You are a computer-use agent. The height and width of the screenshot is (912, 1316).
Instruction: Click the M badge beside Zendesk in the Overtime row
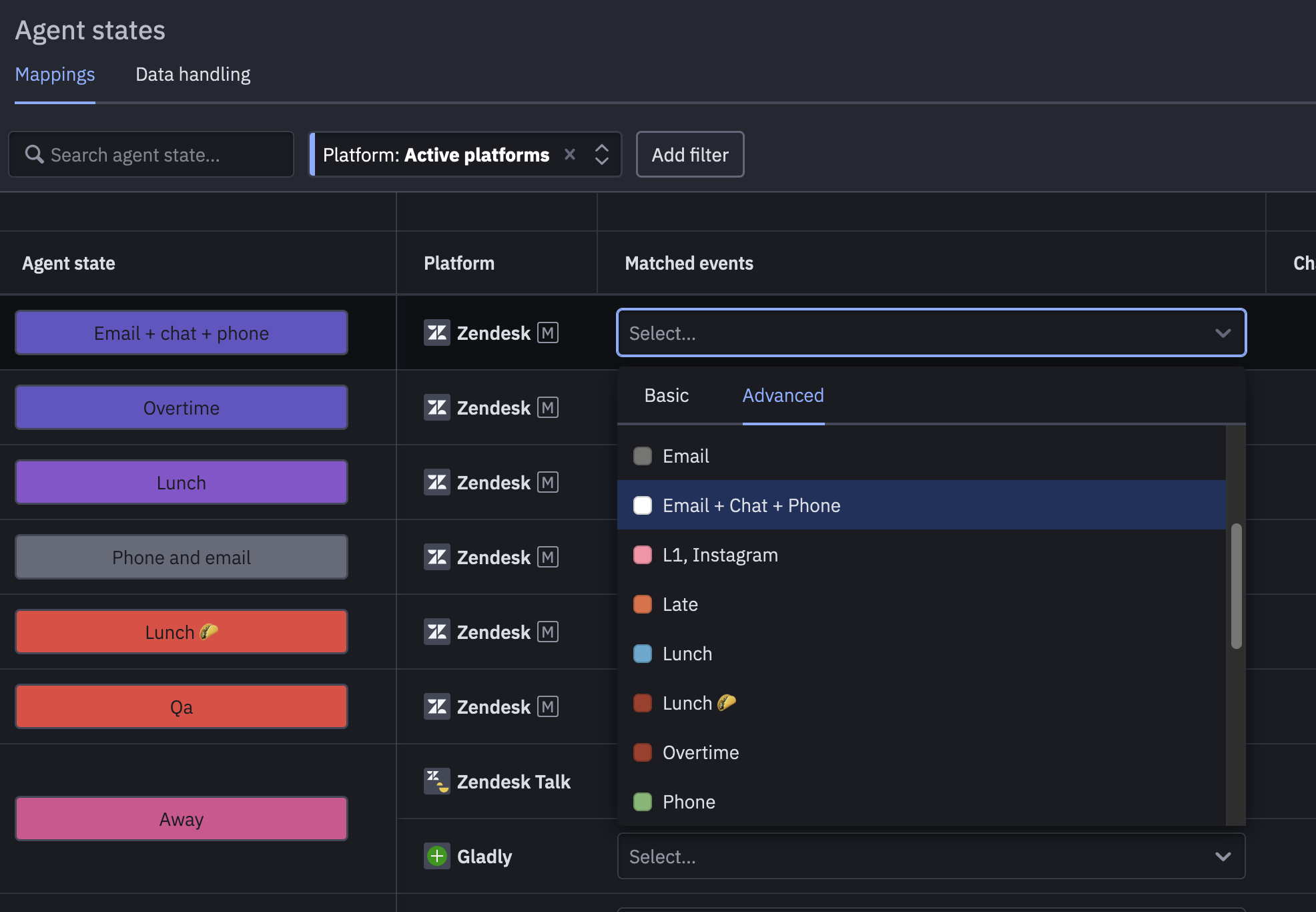(x=548, y=407)
